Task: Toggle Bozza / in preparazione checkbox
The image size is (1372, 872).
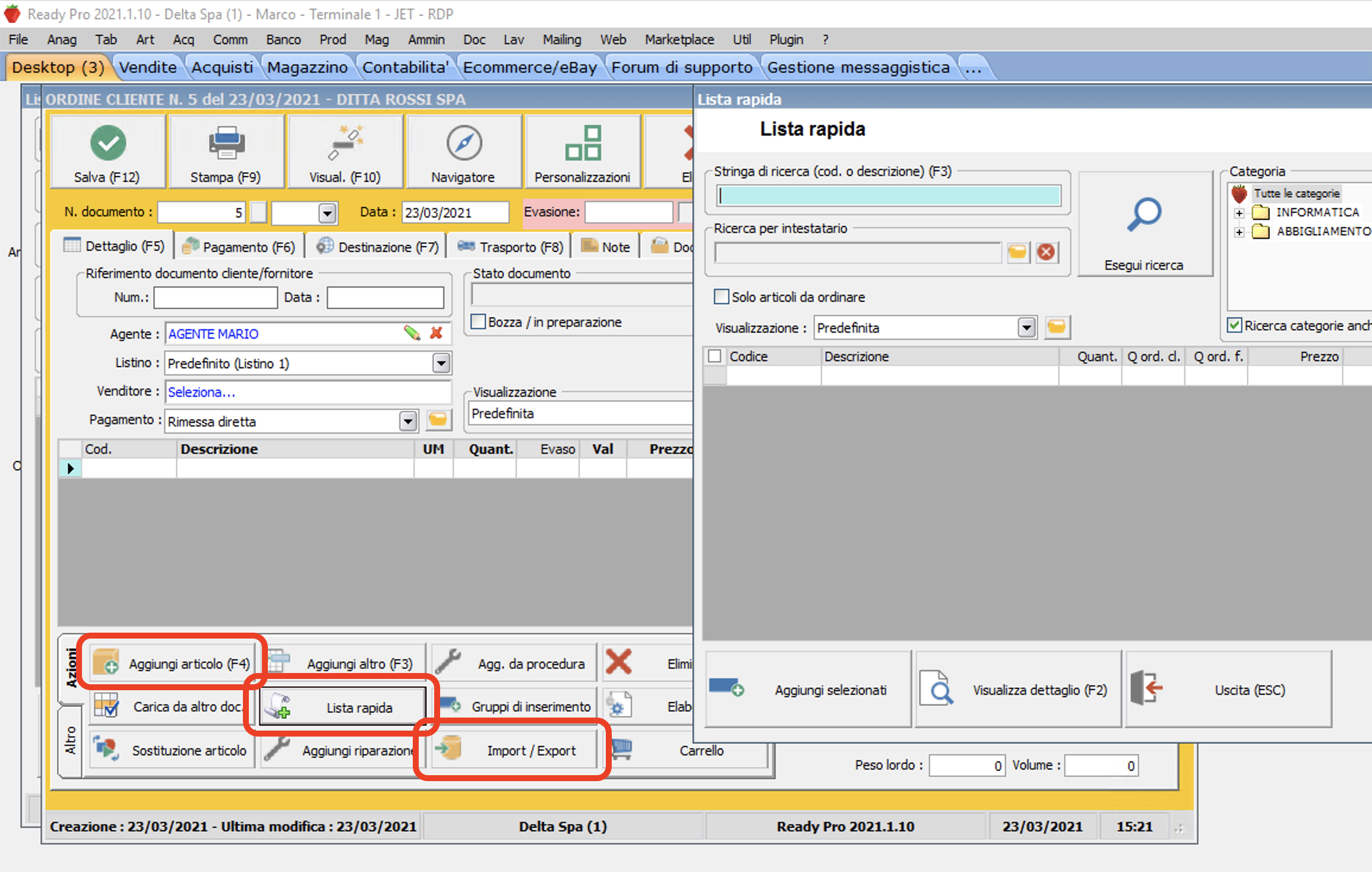Action: 478,321
